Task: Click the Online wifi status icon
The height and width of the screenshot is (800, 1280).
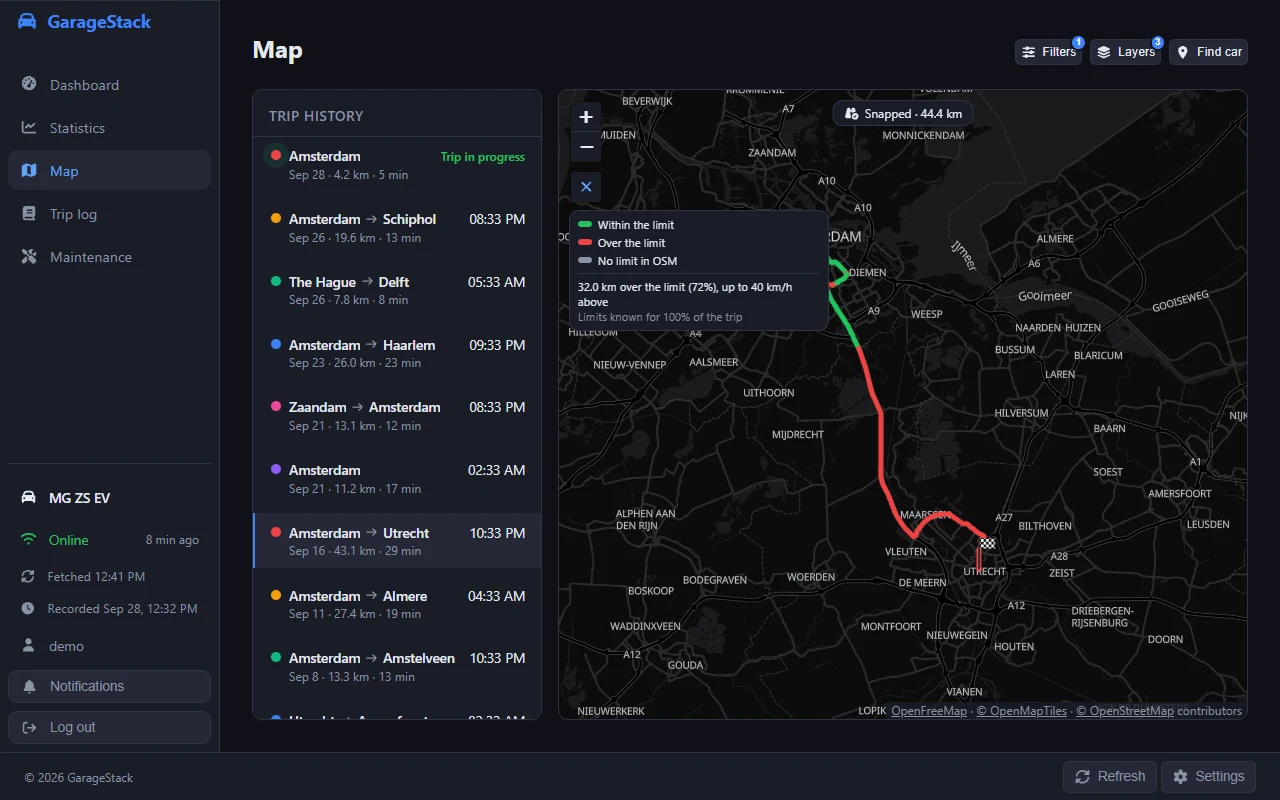Action: 29,540
